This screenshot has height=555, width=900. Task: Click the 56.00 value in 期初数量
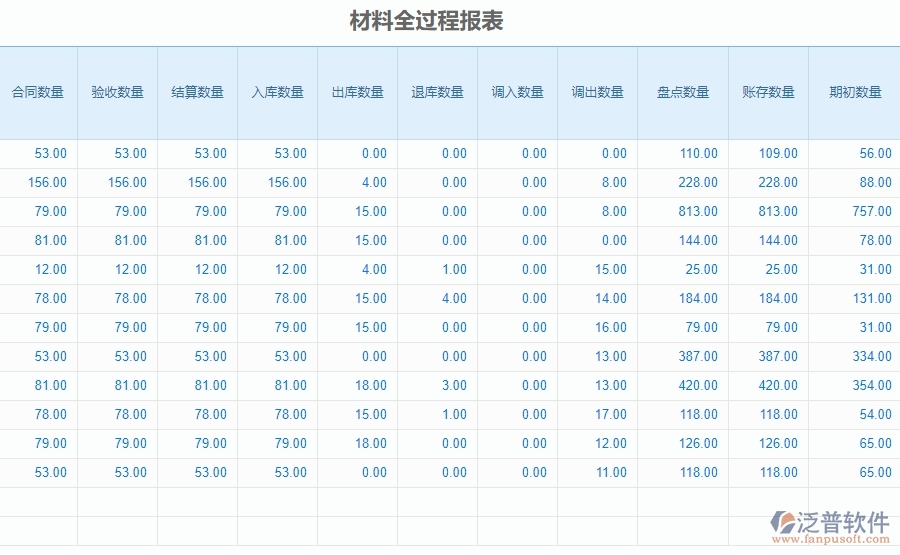click(875, 153)
